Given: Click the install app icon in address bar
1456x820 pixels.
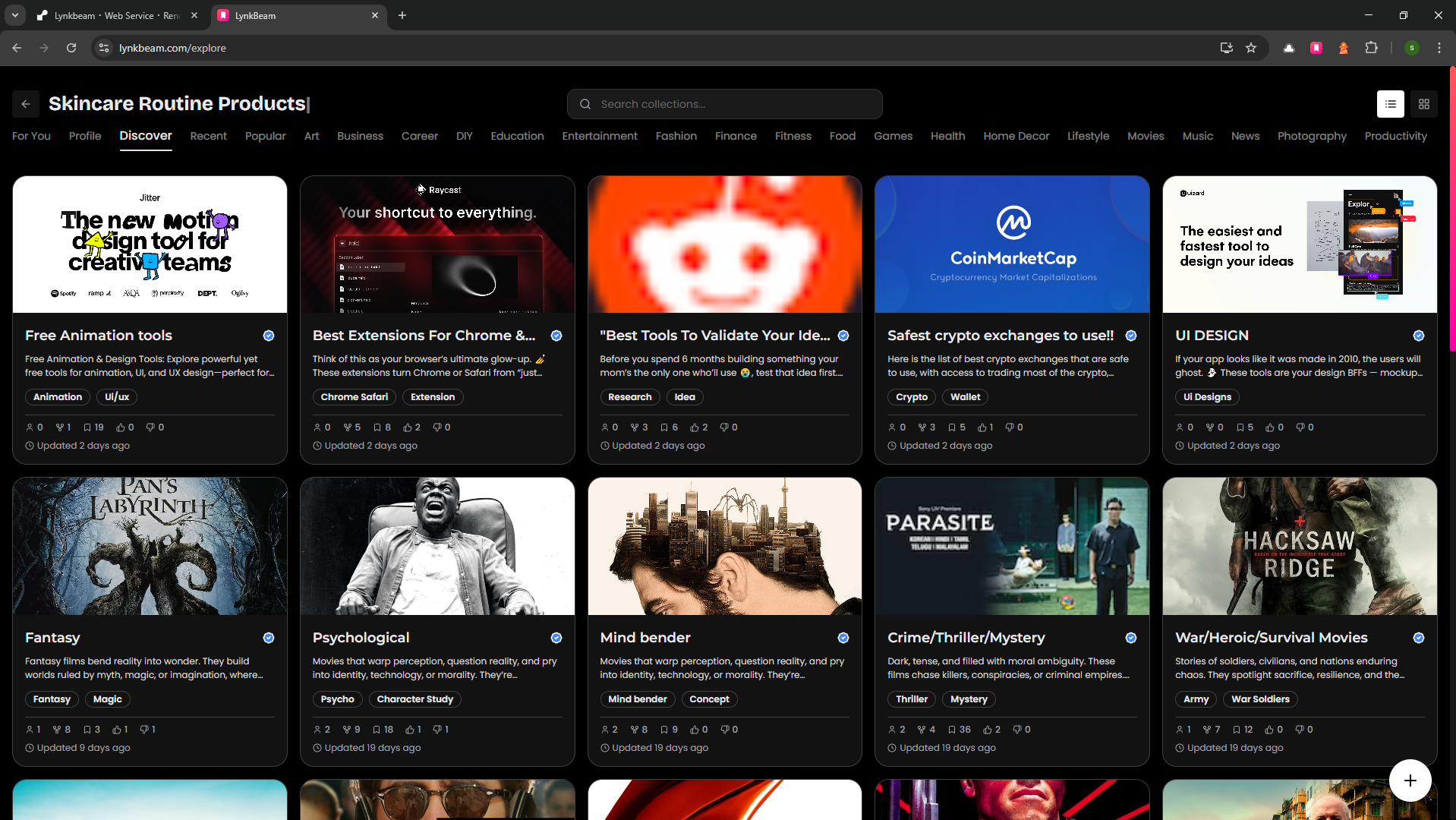Looking at the screenshot, I should click(1226, 48).
